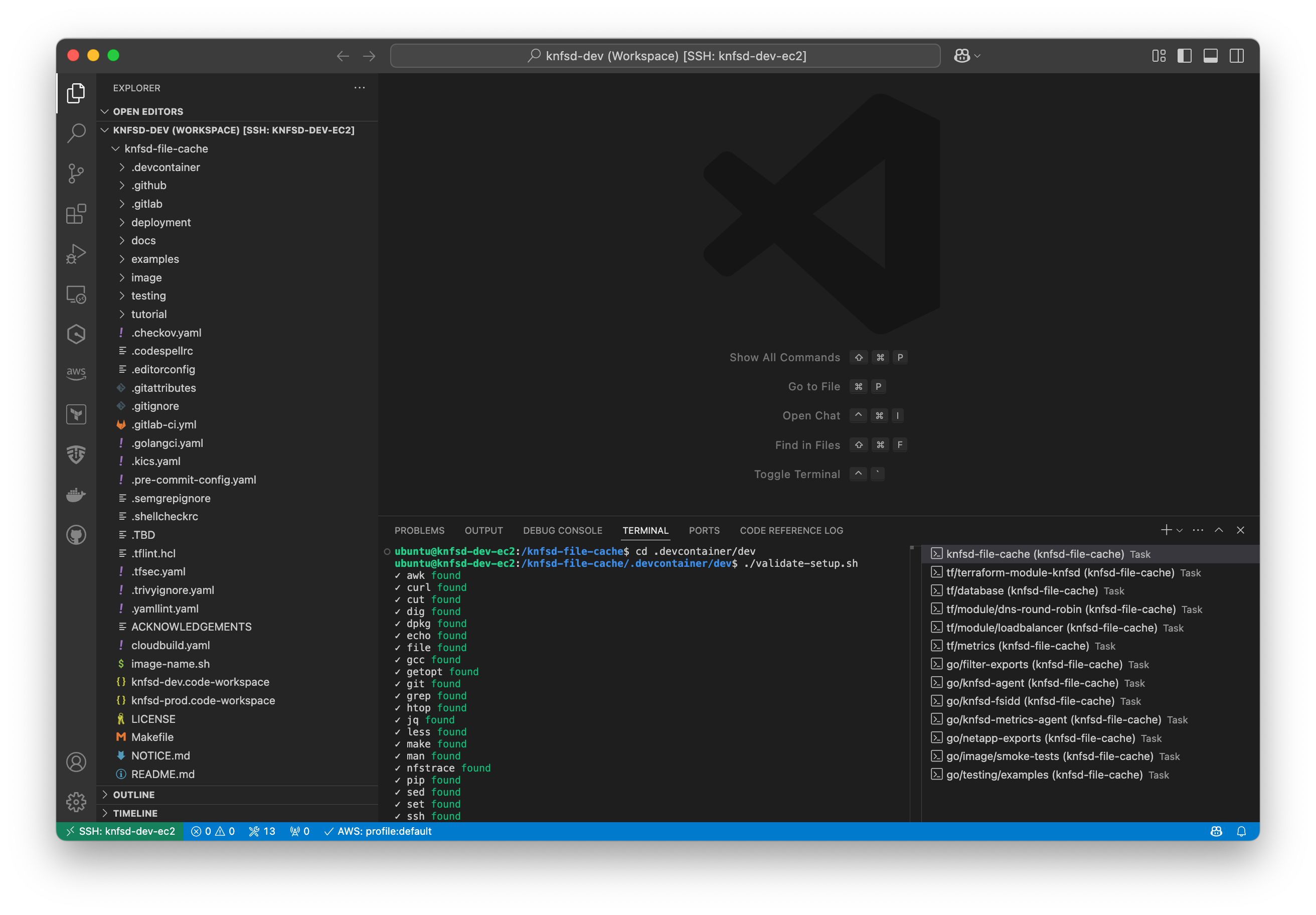
Task: Open the Search view icon
Action: (x=76, y=133)
